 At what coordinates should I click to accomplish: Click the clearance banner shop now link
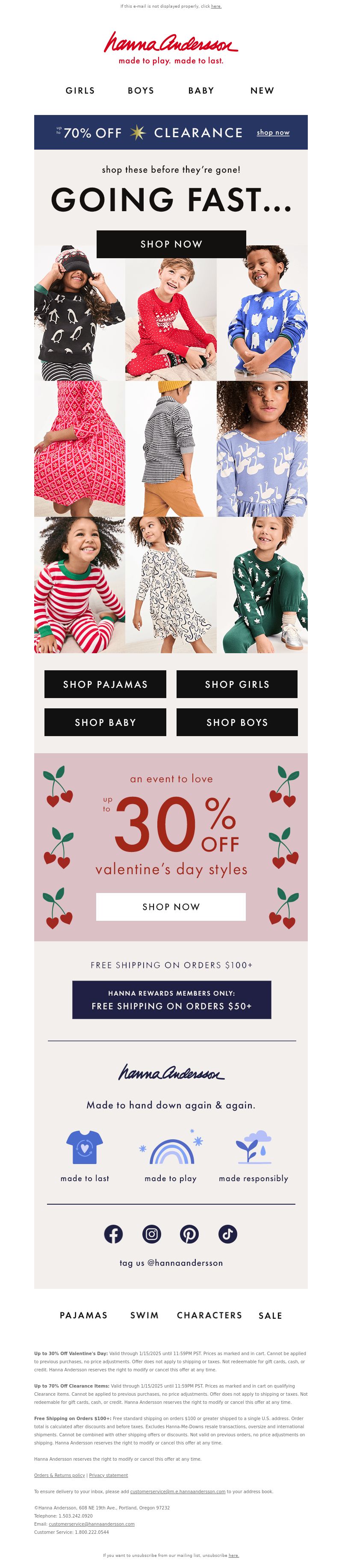[x=273, y=132]
